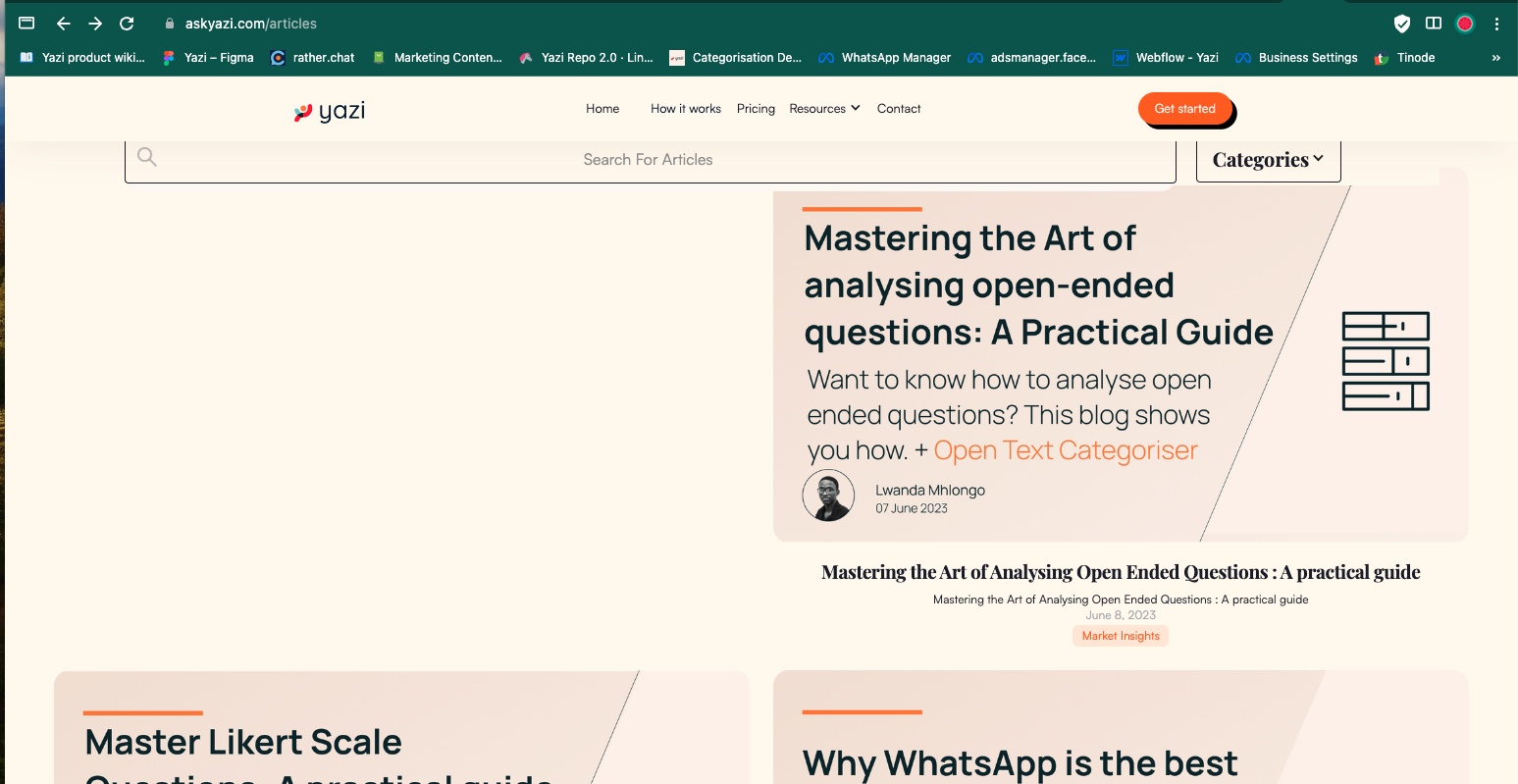Select the Market Insights category tag
1518x784 pixels.
1120,635
